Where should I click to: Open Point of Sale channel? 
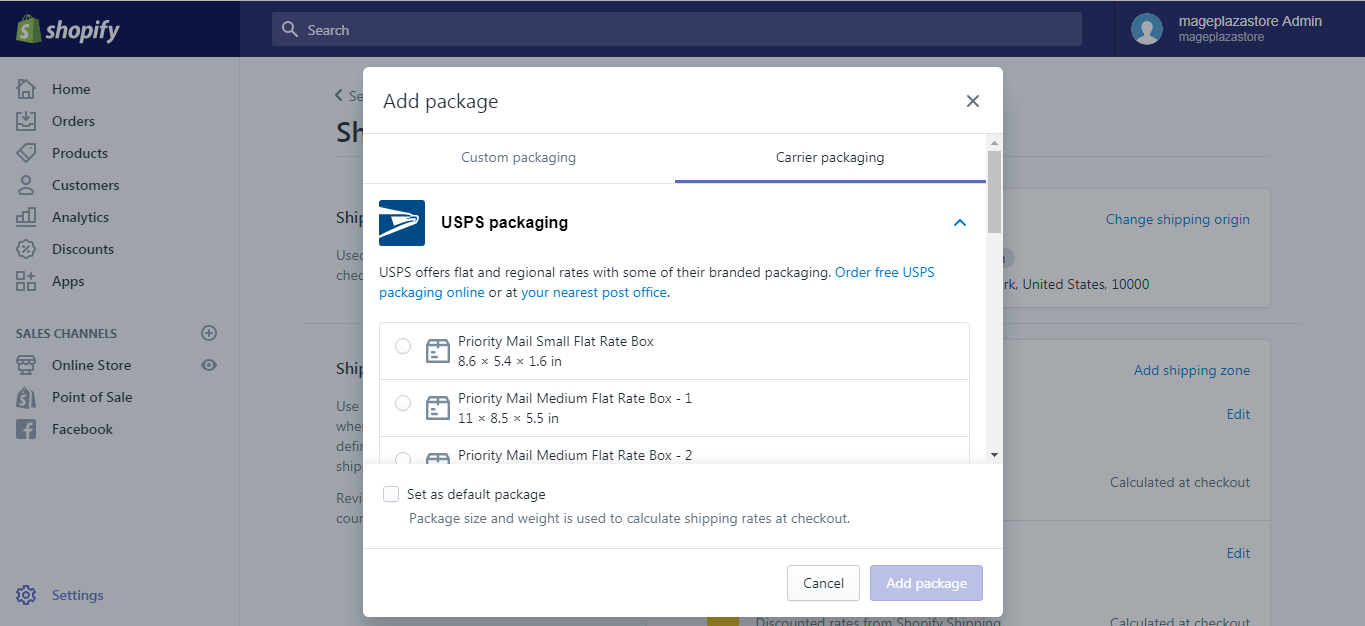pos(92,397)
